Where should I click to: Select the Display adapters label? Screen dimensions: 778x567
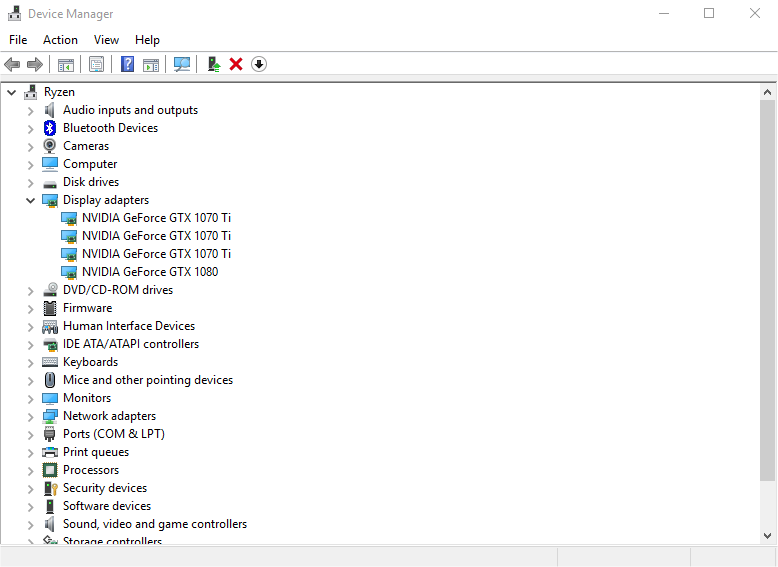106,200
